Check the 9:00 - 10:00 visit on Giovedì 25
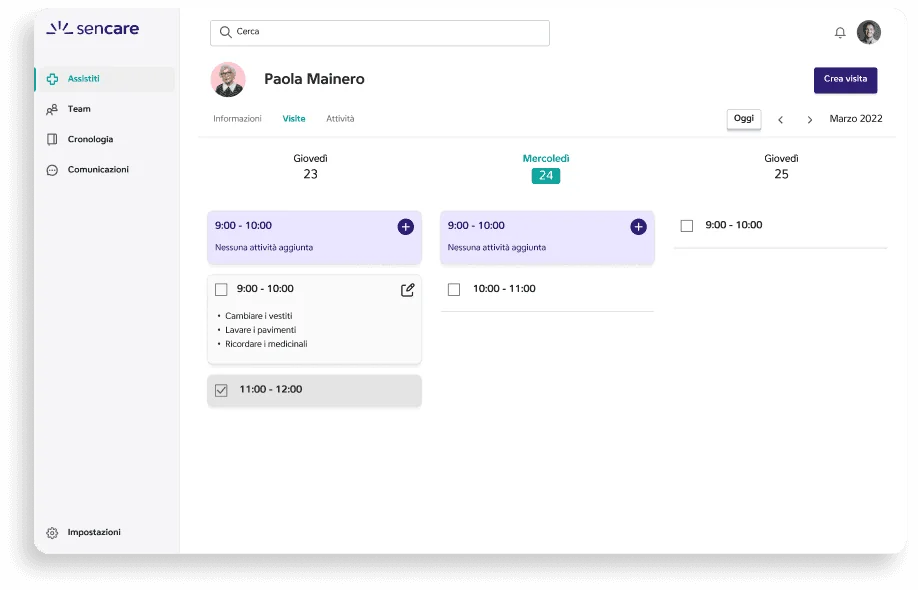The image size is (918, 590). coord(687,226)
